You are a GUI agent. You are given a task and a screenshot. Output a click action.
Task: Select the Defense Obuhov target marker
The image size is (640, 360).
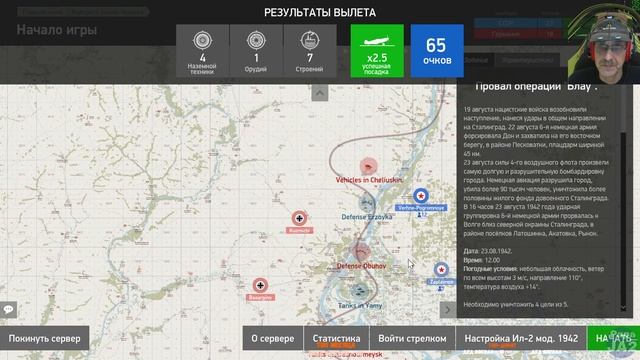coord(361,251)
